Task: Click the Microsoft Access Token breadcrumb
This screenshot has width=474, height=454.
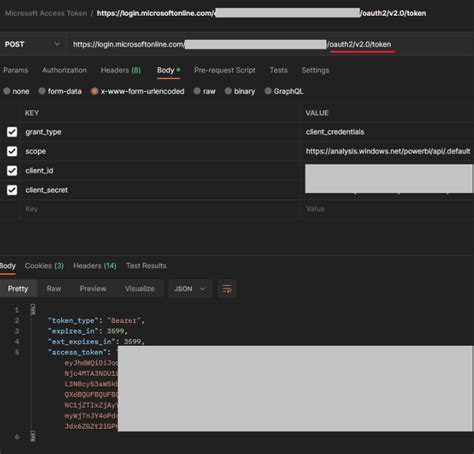Action: click(46, 13)
